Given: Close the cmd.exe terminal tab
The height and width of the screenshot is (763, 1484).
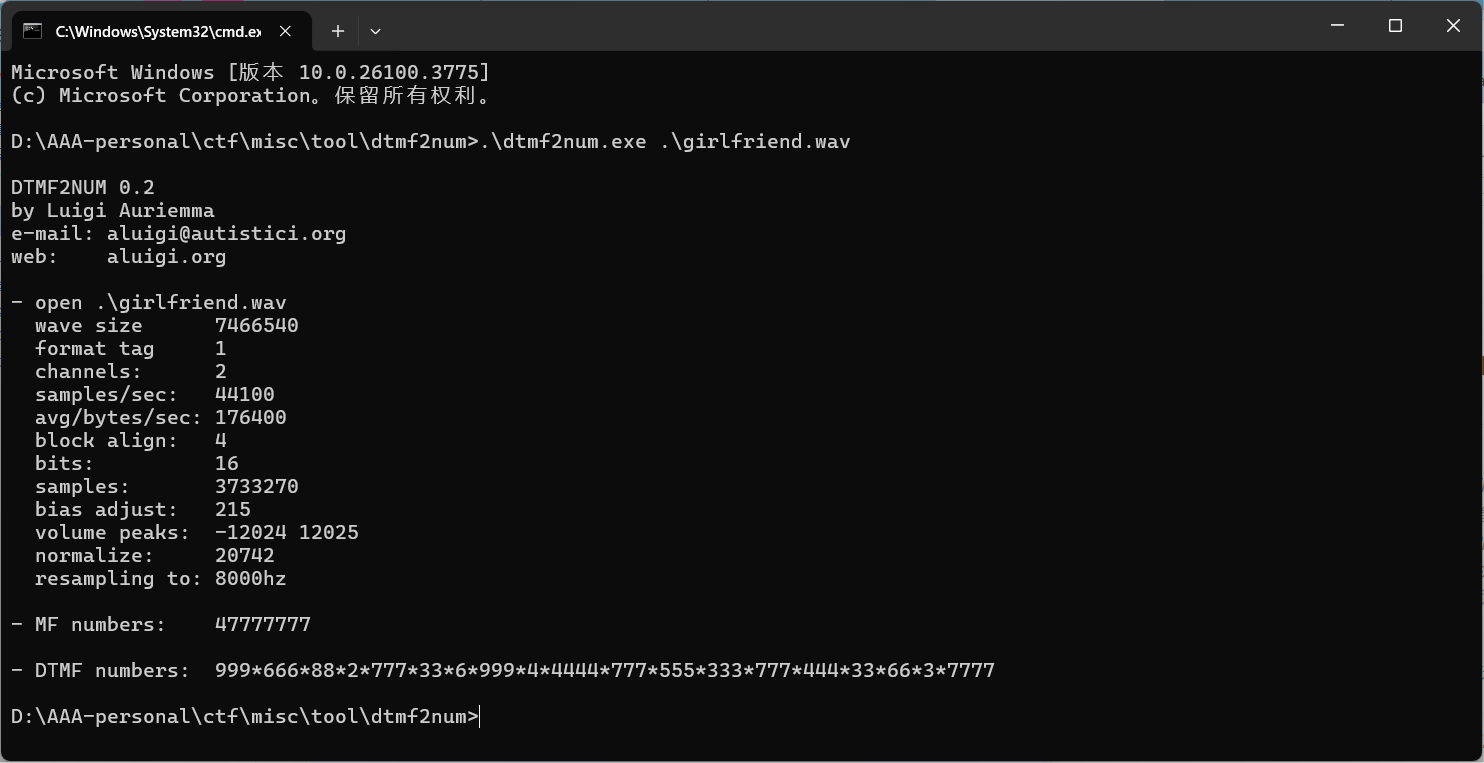Looking at the screenshot, I should tap(285, 31).
